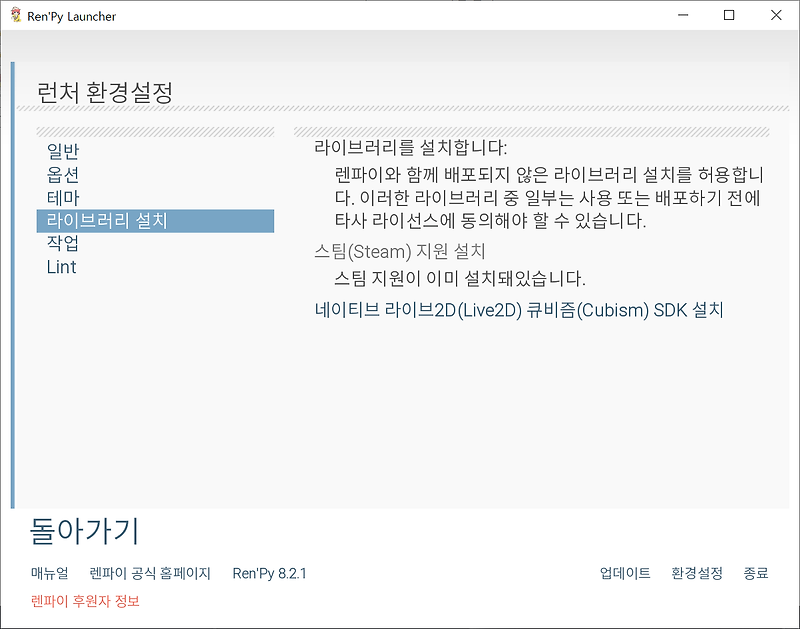Viewport: 800px width, 629px height.
Task: Select the 일반 category in sidebar
Action: coord(62,152)
